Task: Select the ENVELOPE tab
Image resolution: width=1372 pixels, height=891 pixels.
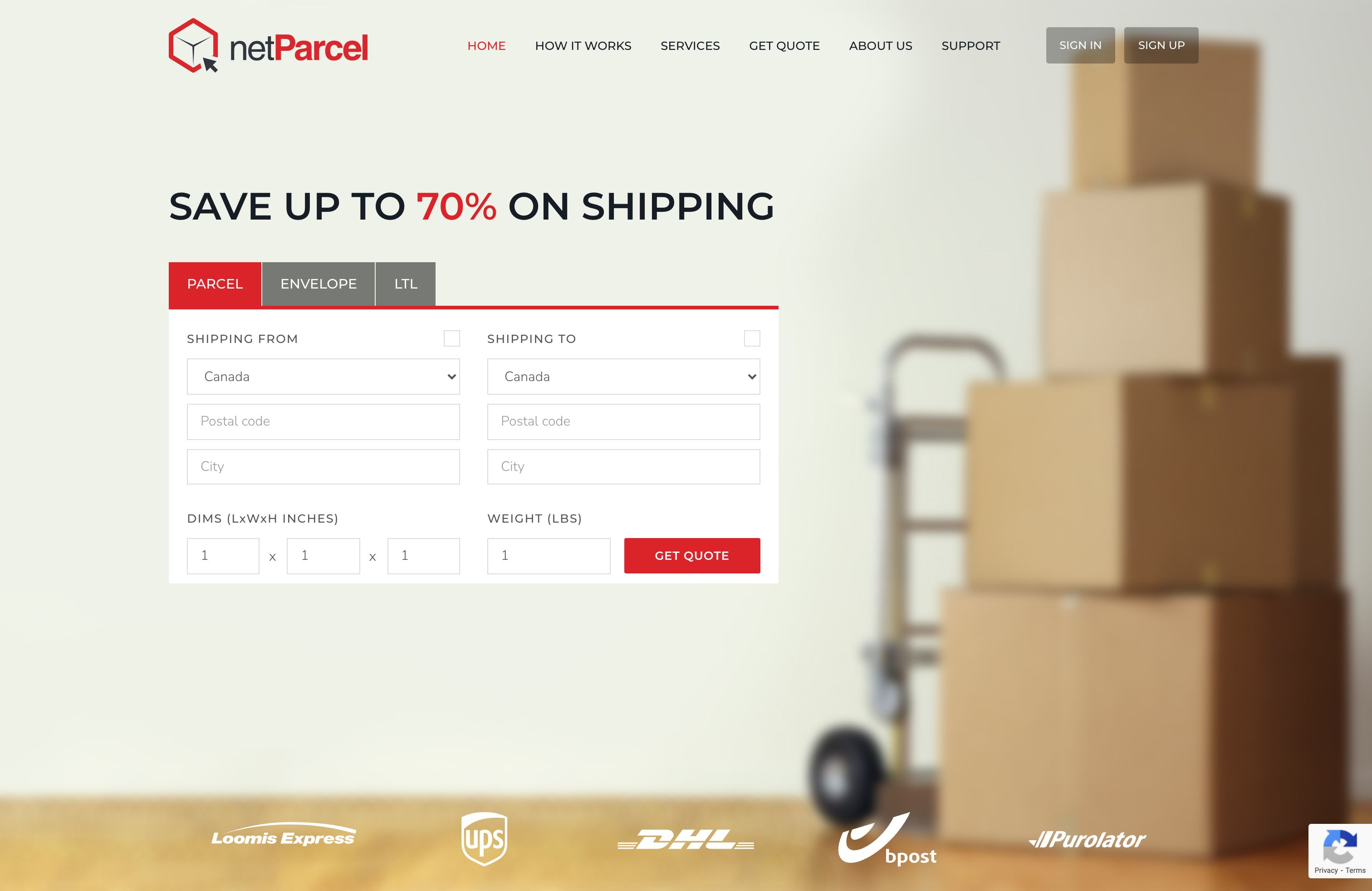Action: coord(318,284)
